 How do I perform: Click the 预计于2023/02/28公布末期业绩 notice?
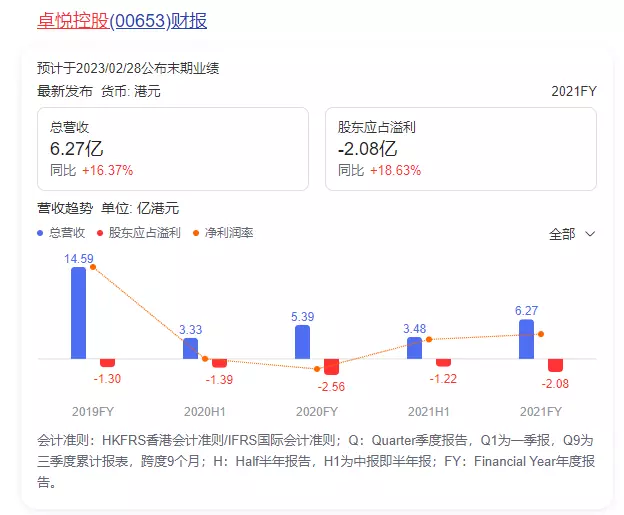(128, 68)
